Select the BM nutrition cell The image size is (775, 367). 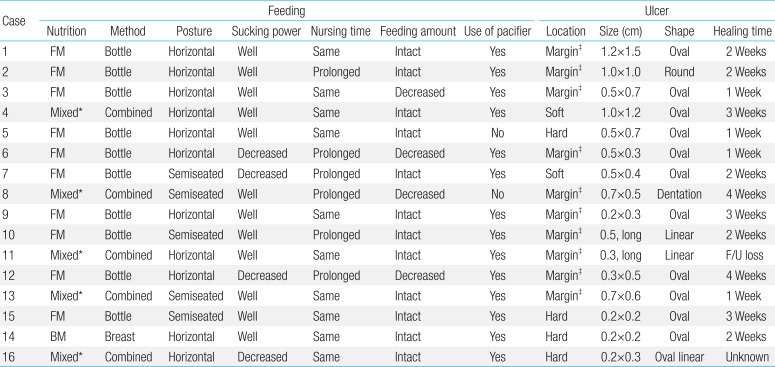(58, 337)
